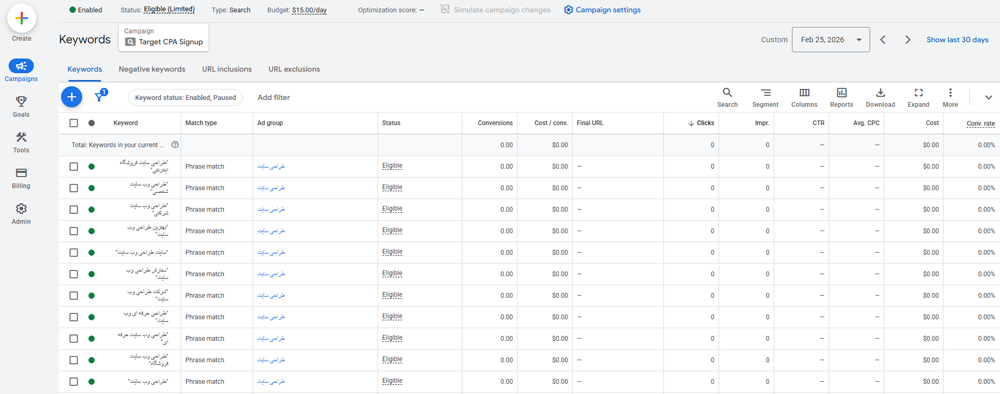Sort by Avg. CPC column header
The height and width of the screenshot is (394, 1000).
[x=866, y=123]
